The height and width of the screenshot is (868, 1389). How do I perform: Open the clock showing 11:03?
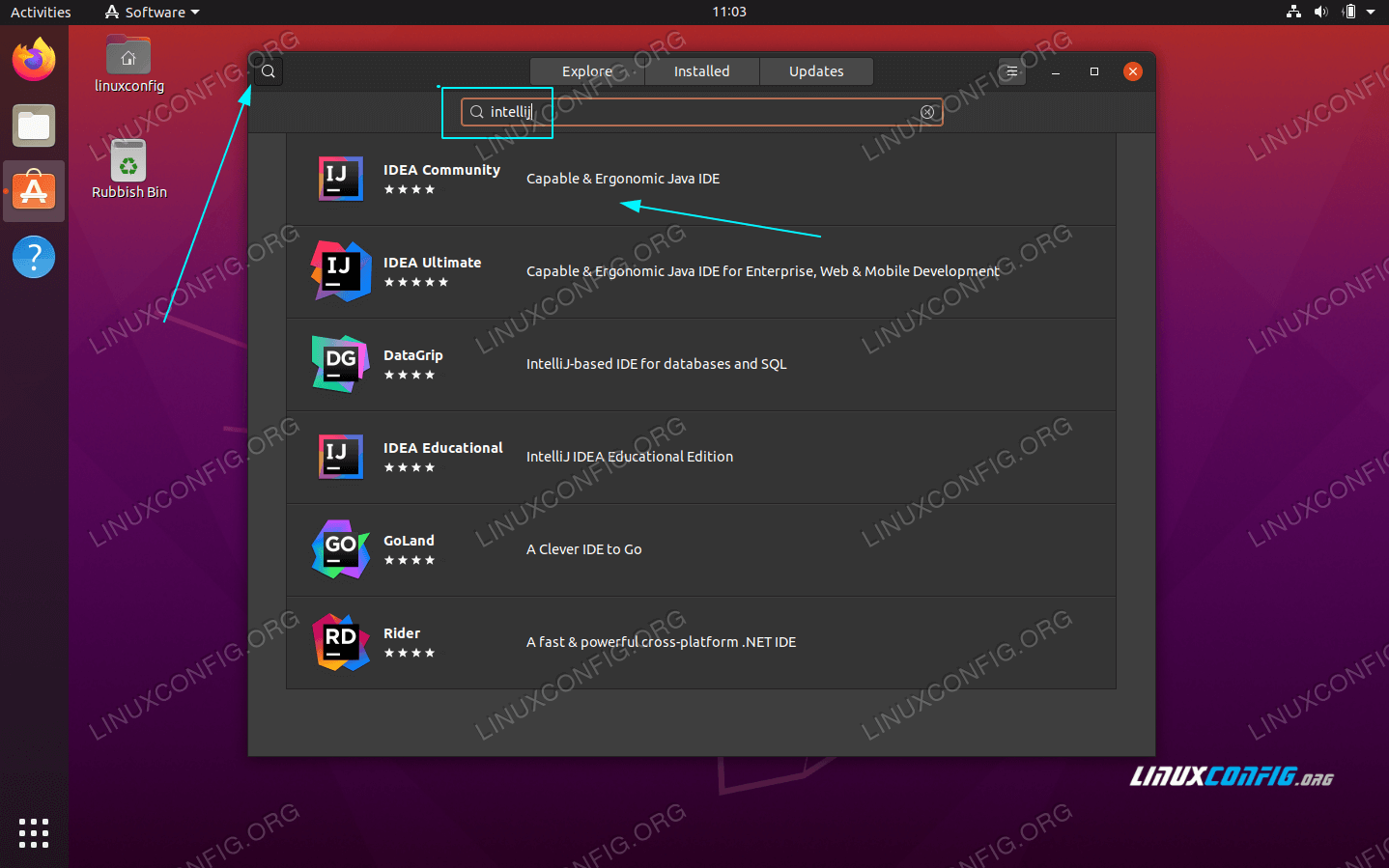click(729, 12)
